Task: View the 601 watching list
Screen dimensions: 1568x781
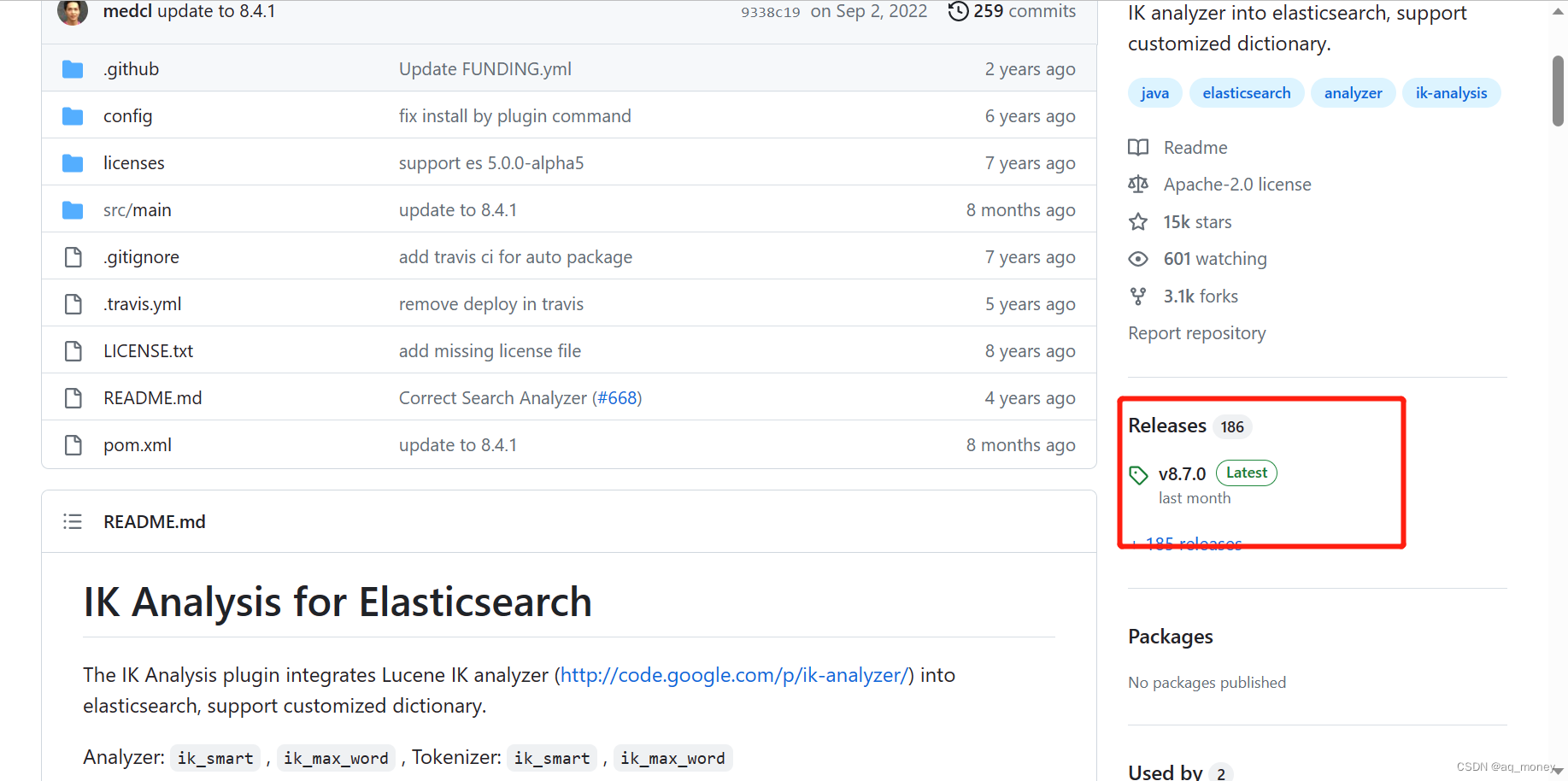Action: tap(1215, 259)
